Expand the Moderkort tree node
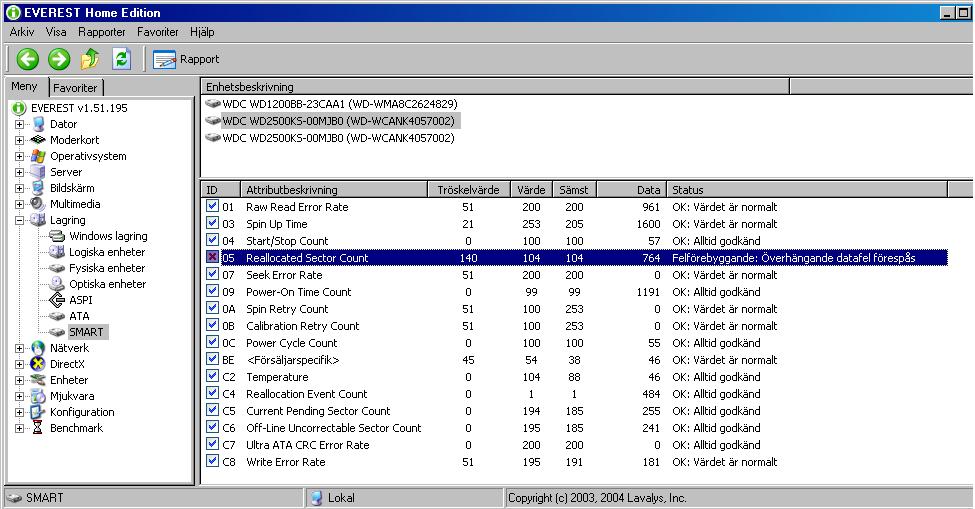 [19, 140]
